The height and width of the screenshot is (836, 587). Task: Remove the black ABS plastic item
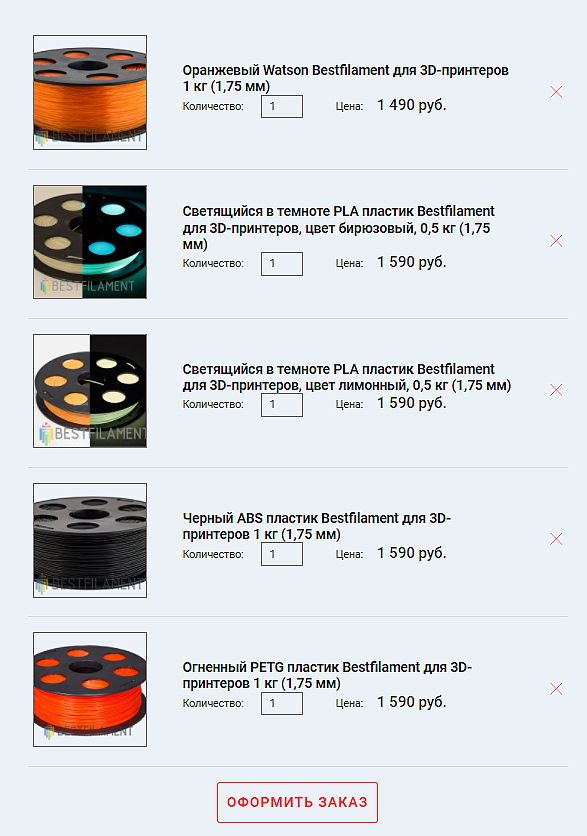click(x=556, y=539)
